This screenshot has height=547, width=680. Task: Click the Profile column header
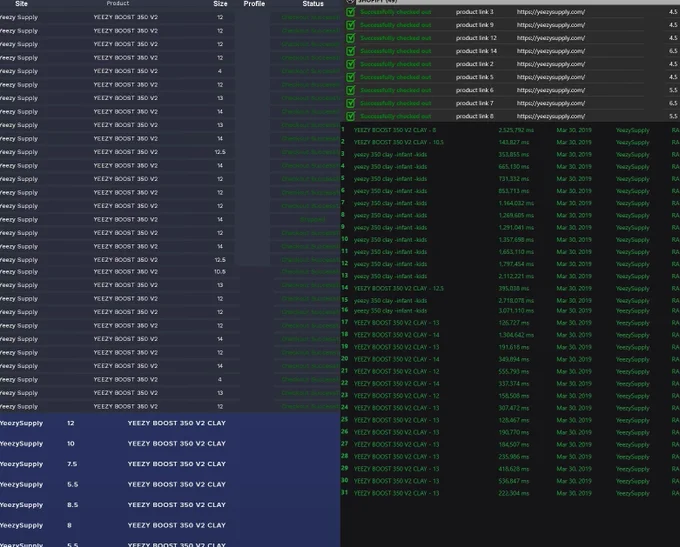click(254, 3)
